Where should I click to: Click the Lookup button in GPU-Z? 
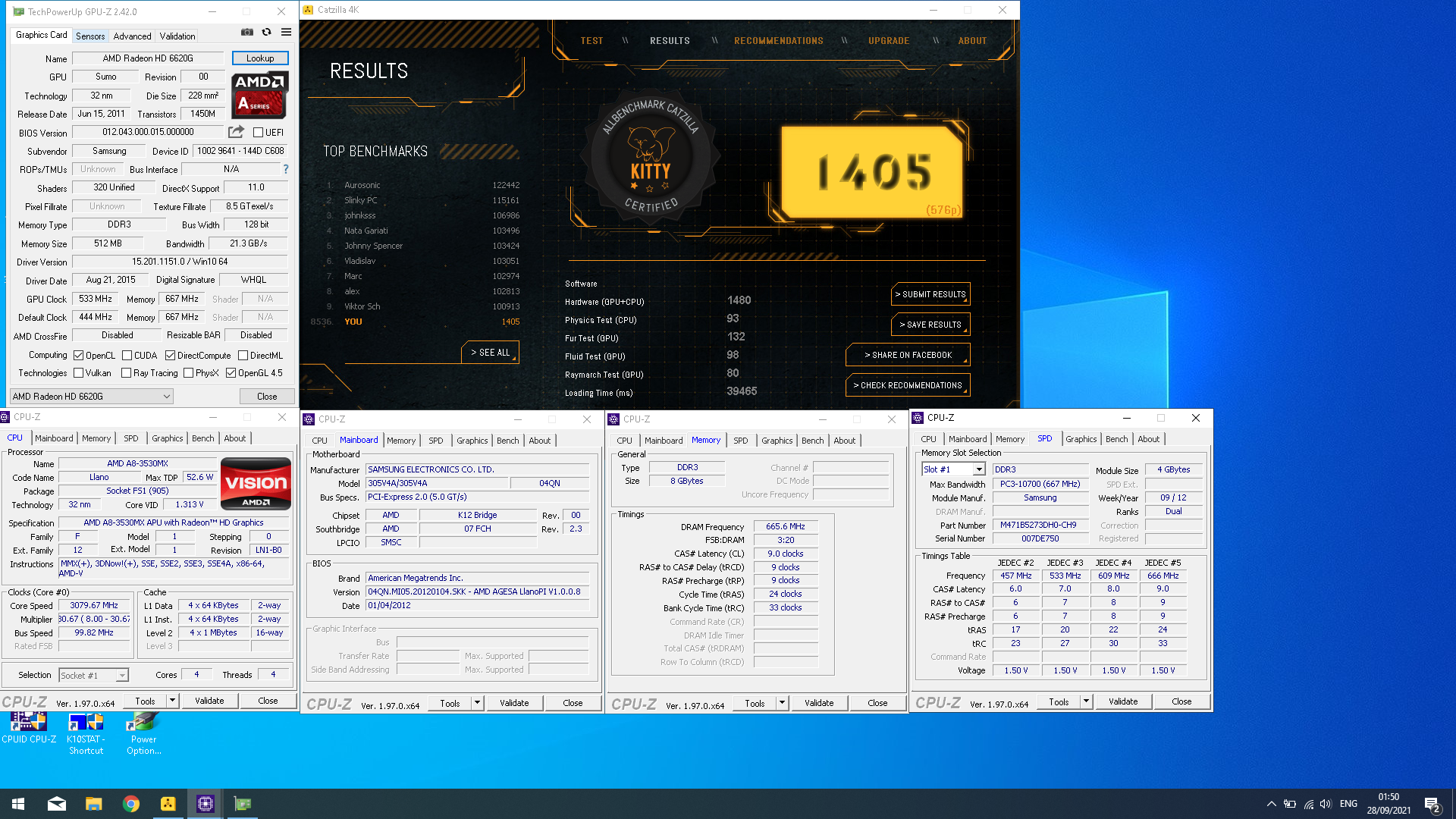260,58
